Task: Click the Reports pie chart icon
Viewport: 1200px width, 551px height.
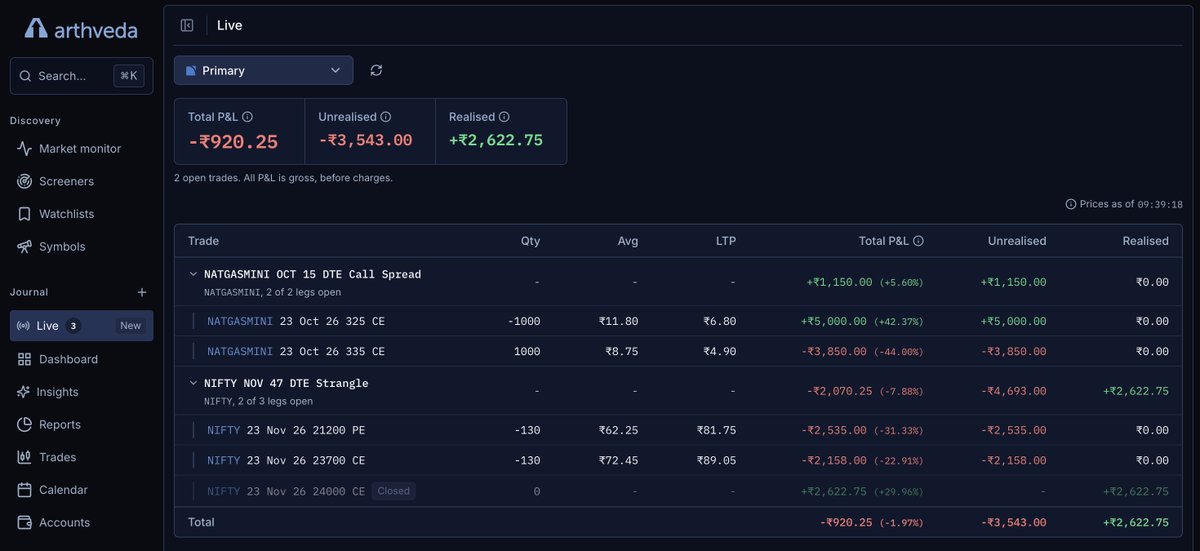Action: point(25,424)
